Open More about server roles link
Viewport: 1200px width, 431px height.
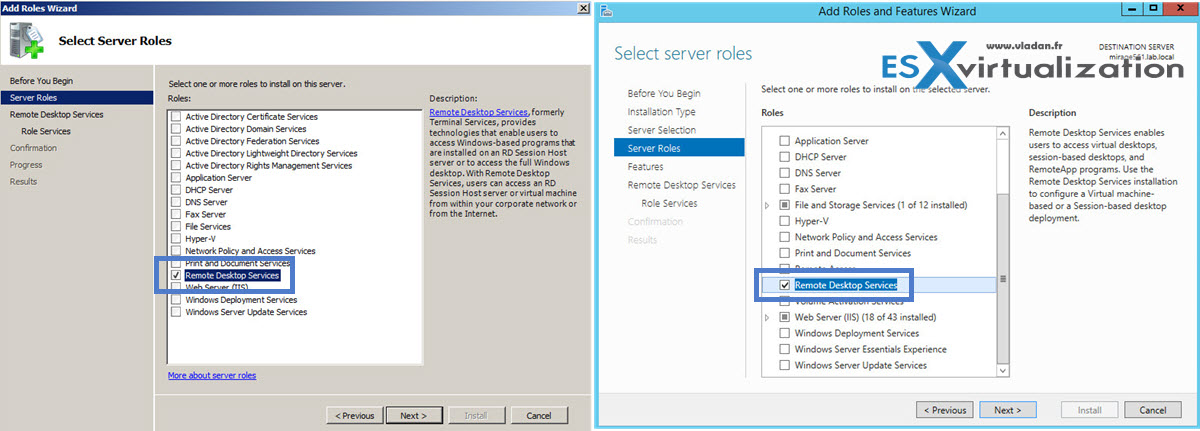212,375
